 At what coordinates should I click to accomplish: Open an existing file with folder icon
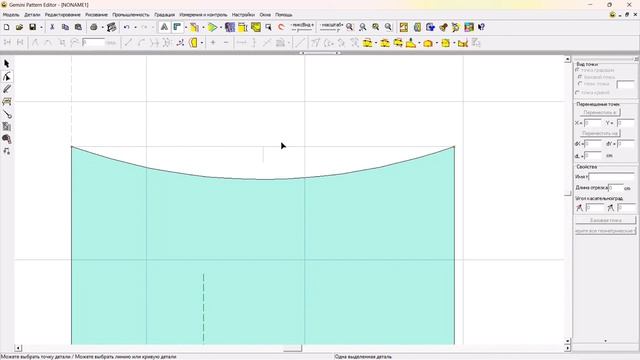point(19,27)
